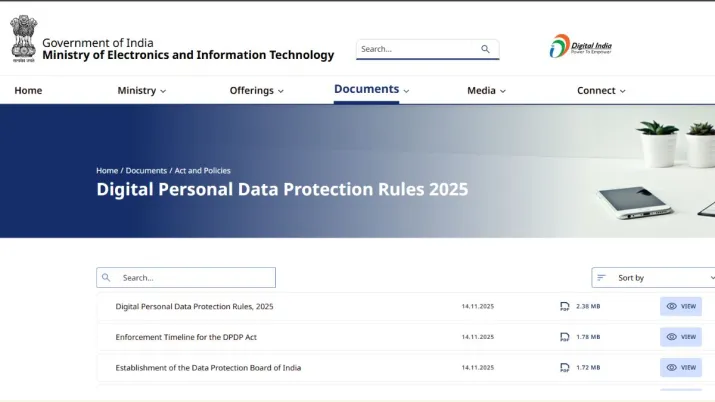The height and width of the screenshot is (402, 715).
Task: Open the Connect navigation menu
Action: 601,90
